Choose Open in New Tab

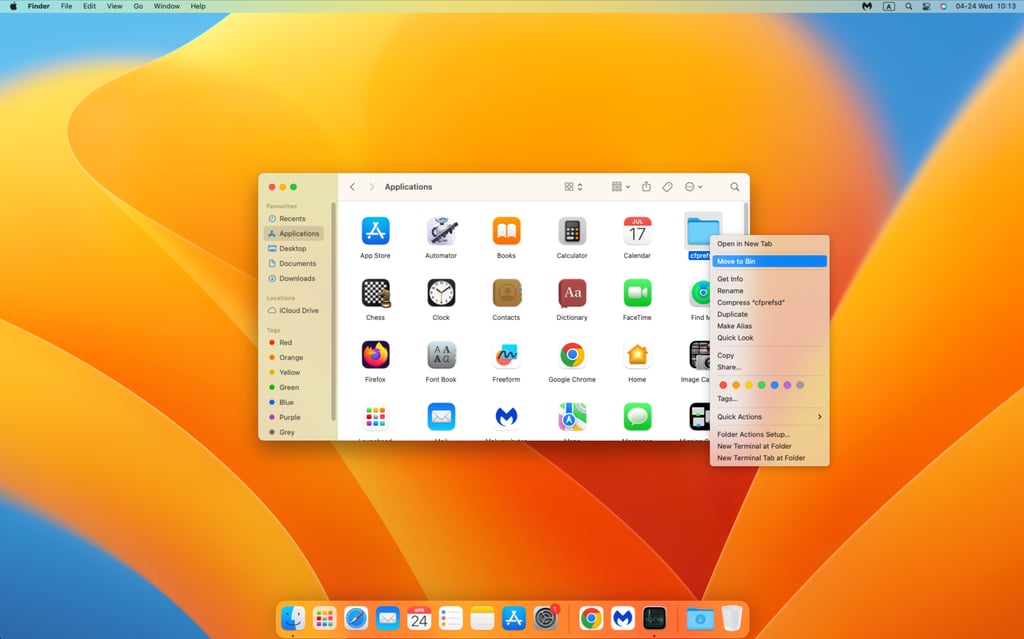769,244
